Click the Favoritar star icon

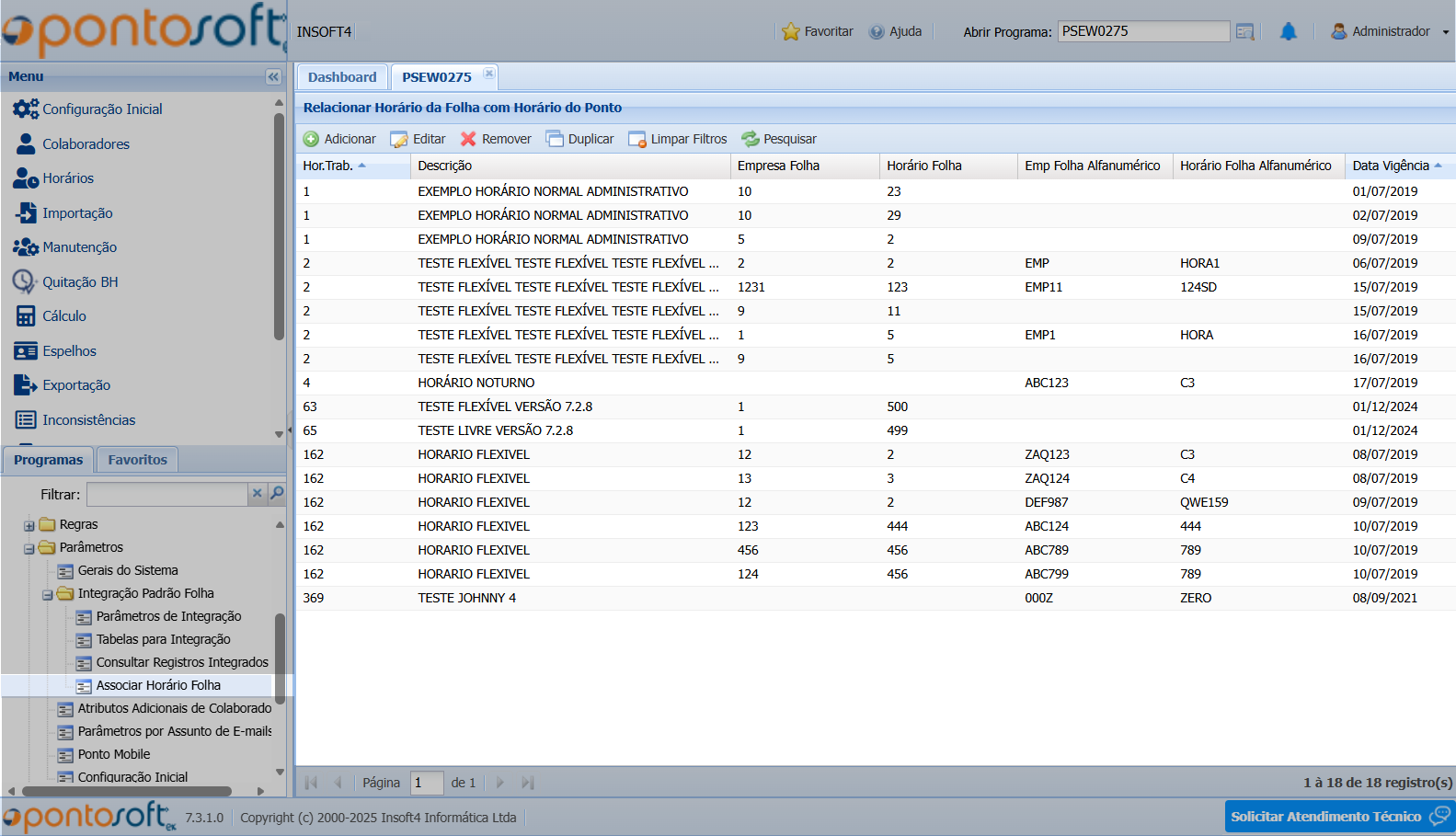790,32
